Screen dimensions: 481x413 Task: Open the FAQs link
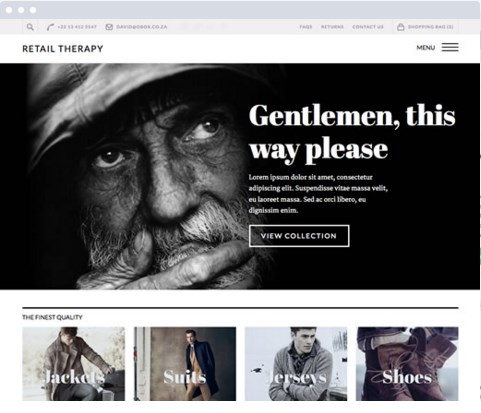(306, 27)
